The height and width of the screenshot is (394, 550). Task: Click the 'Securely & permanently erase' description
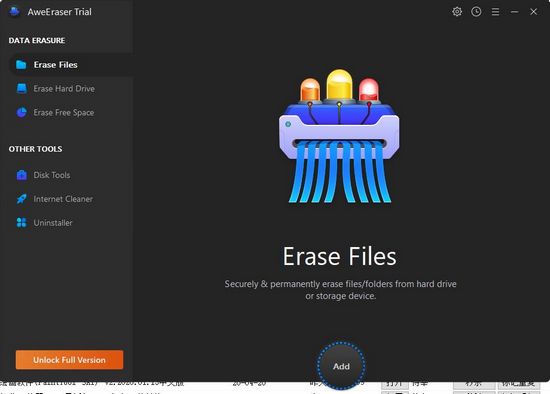341,290
